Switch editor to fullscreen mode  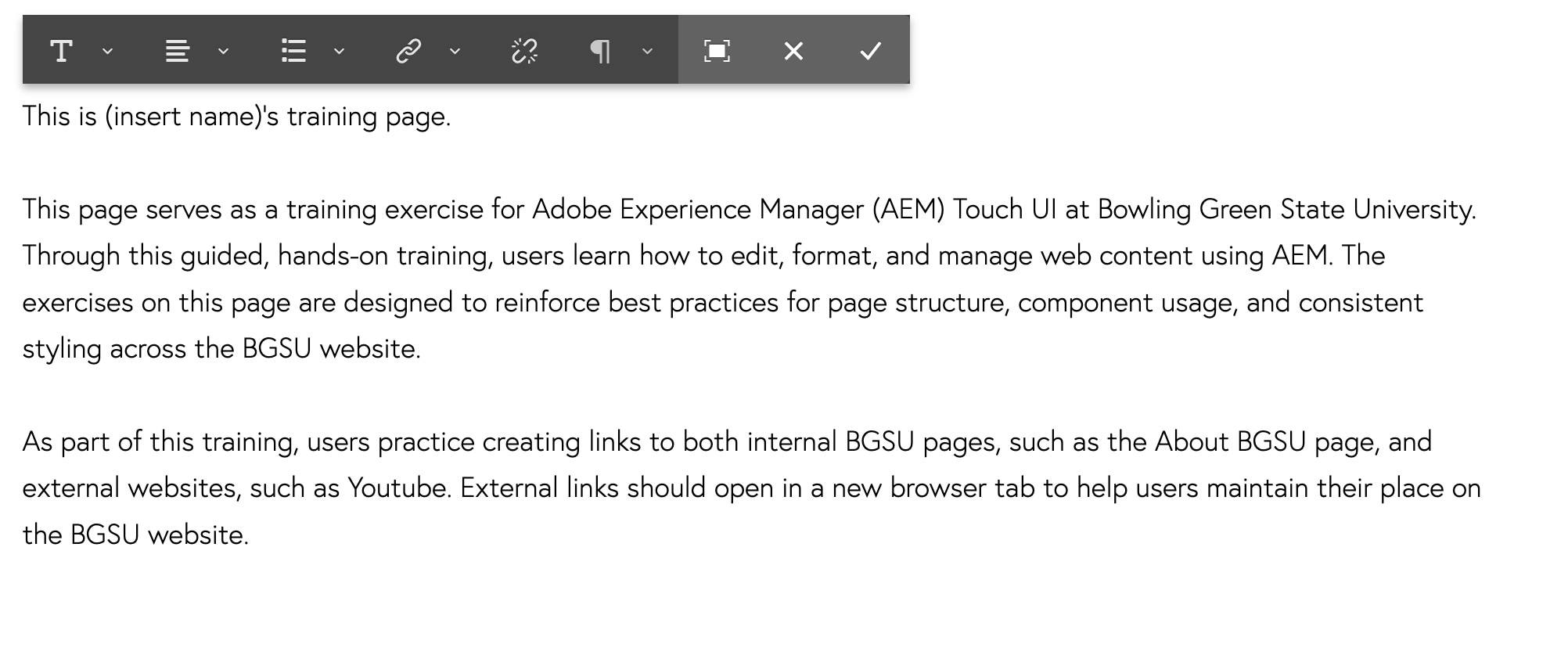click(x=717, y=52)
